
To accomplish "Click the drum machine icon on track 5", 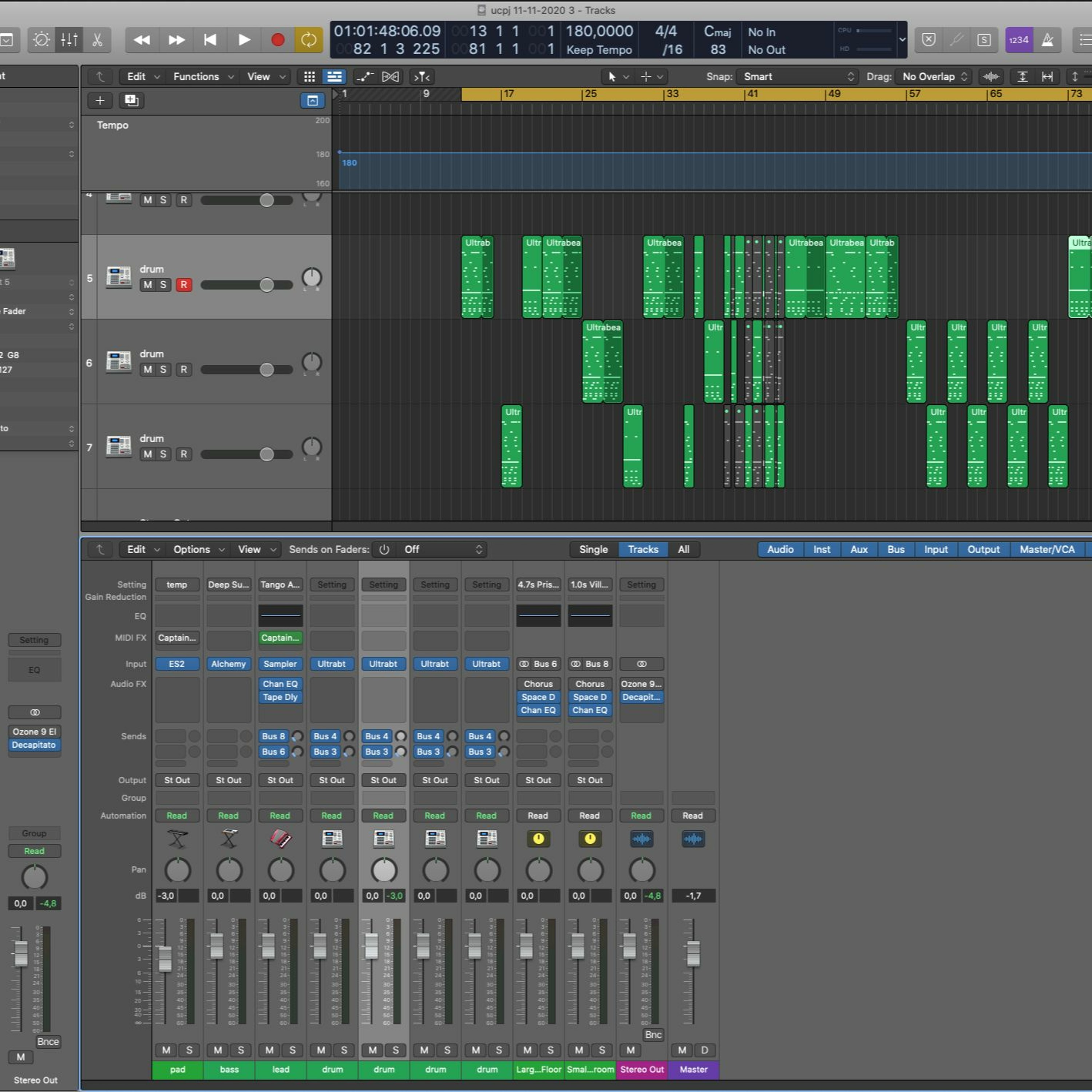I will (x=119, y=277).
